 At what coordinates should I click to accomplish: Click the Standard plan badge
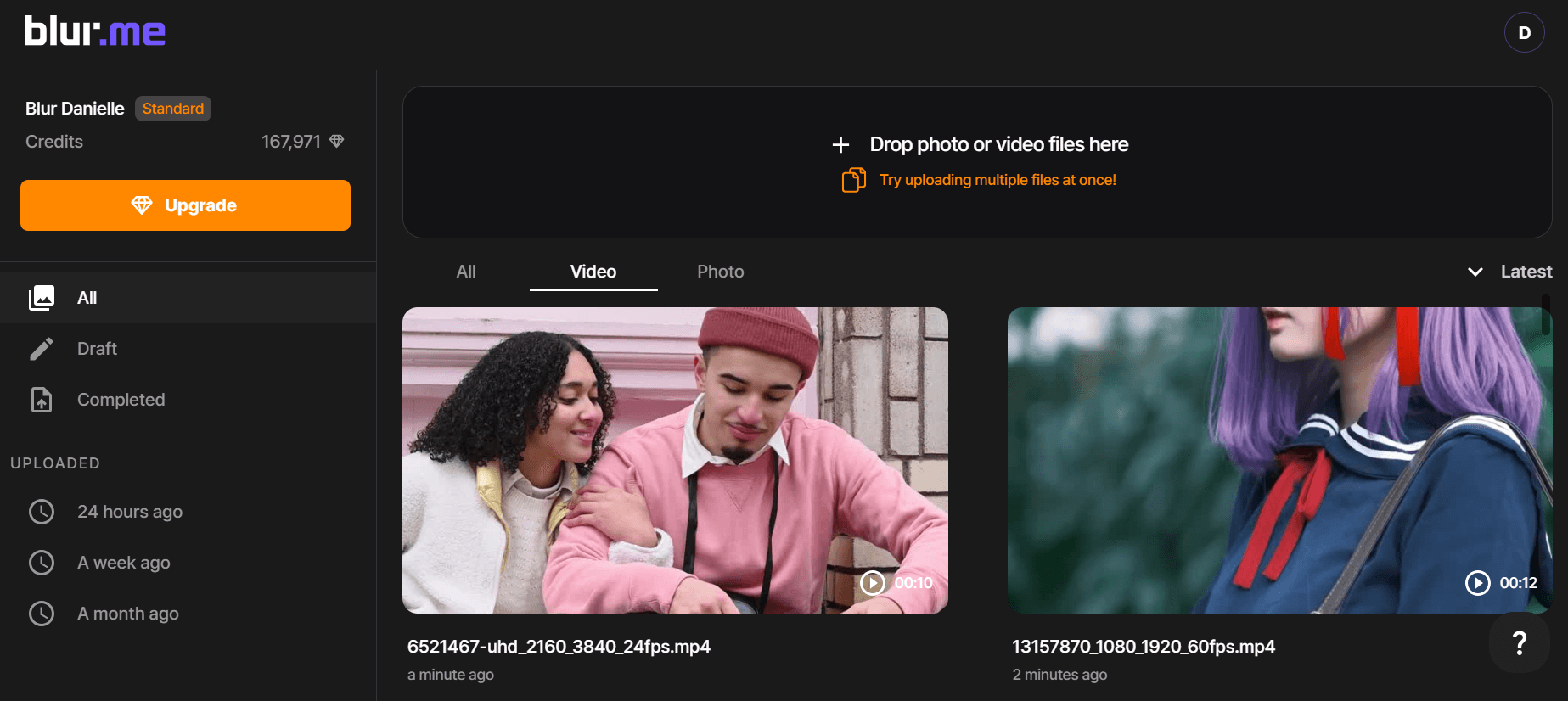click(173, 109)
